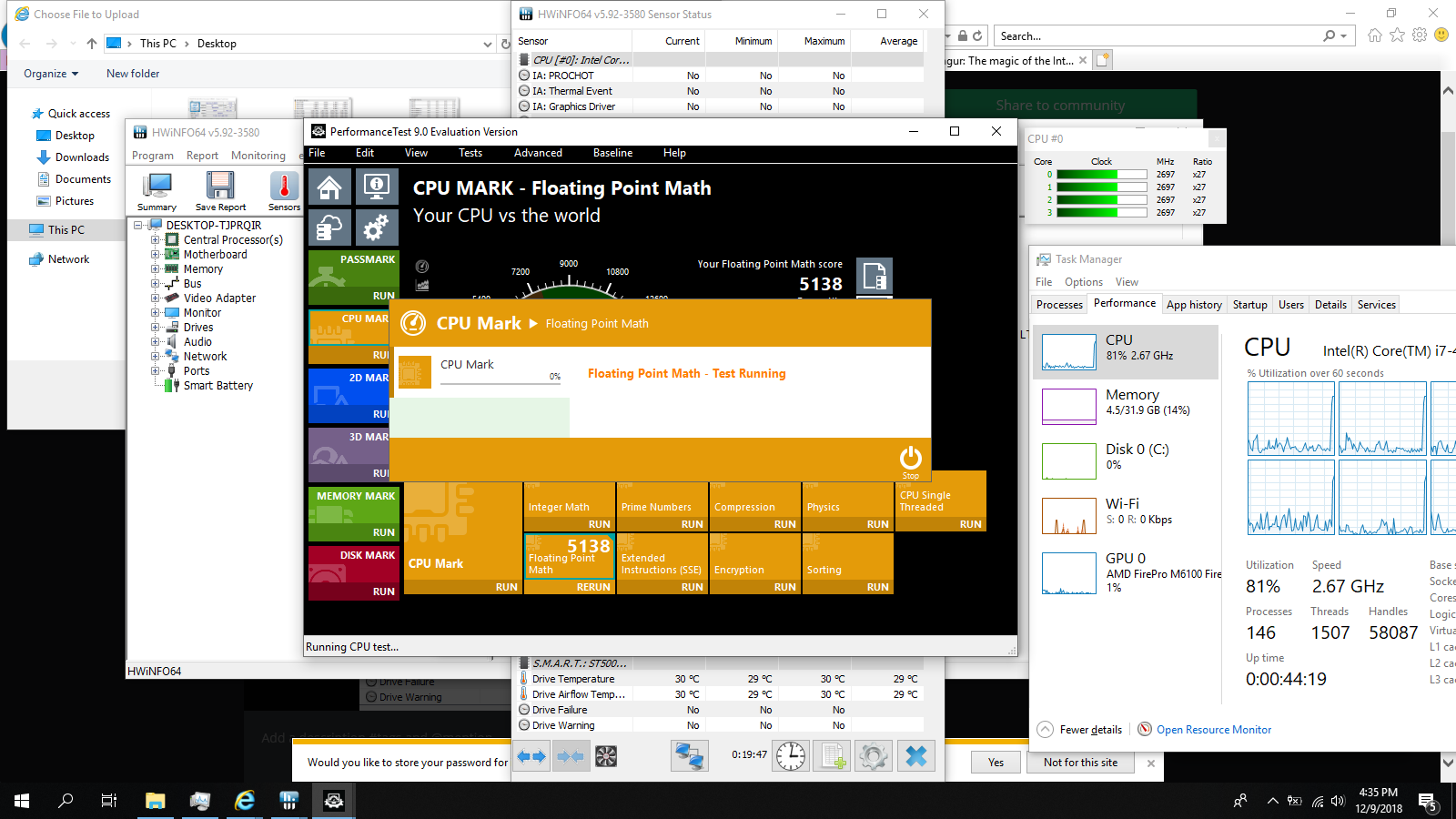
Task: Collapse DESKTOP-TJPRQIR tree root
Action: coord(138,225)
